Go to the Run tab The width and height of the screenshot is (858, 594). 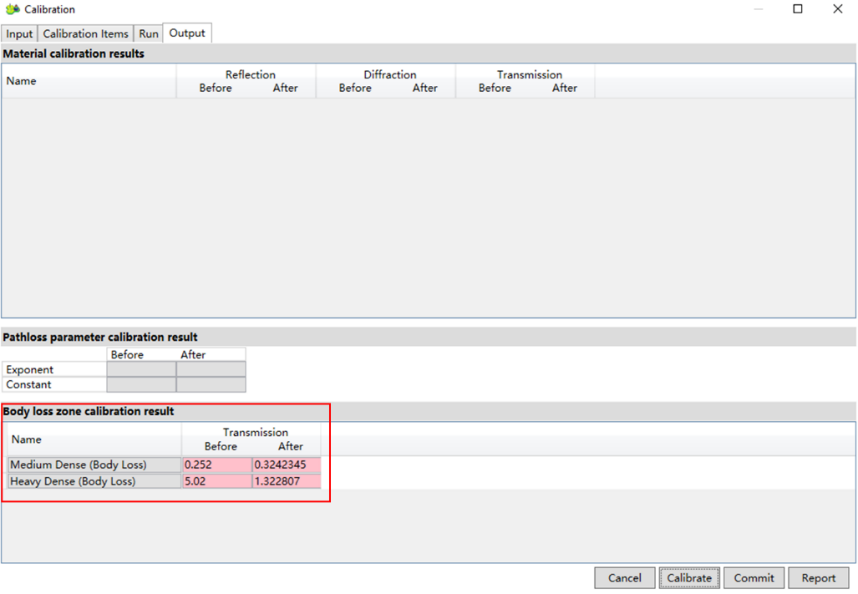(x=148, y=34)
